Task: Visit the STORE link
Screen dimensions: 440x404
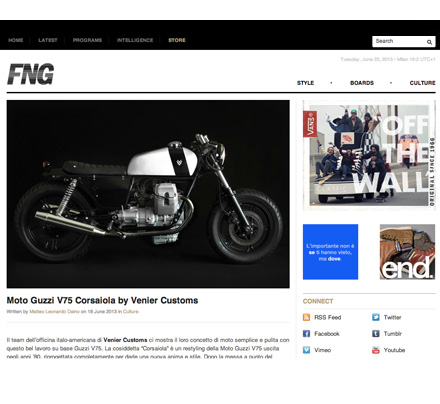Action: click(x=177, y=40)
